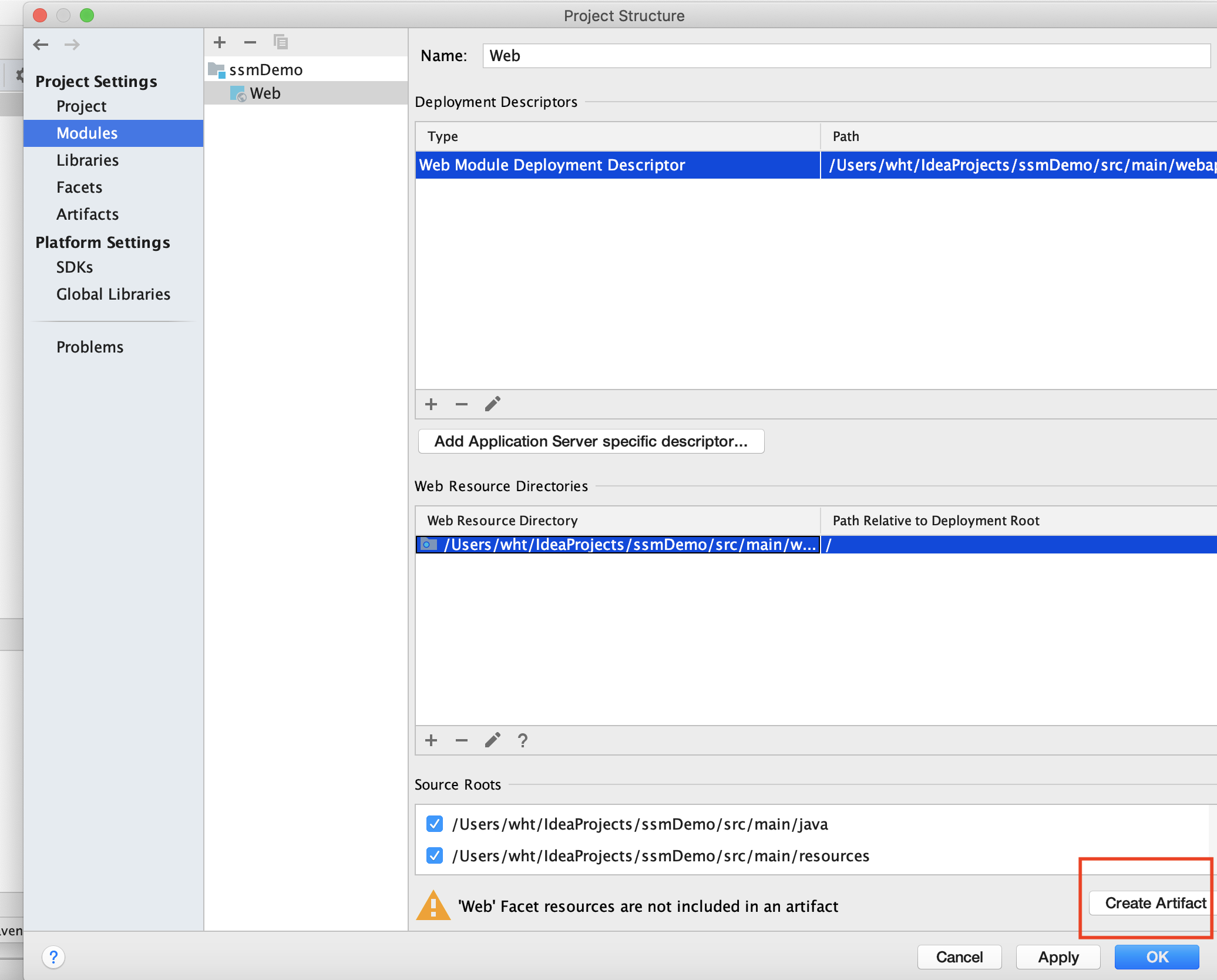Image resolution: width=1217 pixels, height=980 pixels.
Task: Click the copy icon above module tree
Action: pos(281,42)
